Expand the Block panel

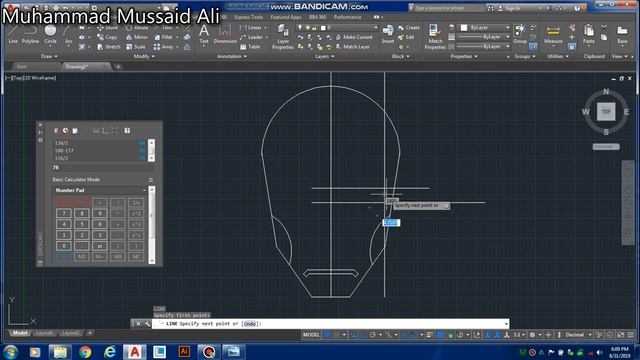tap(400, 56)
